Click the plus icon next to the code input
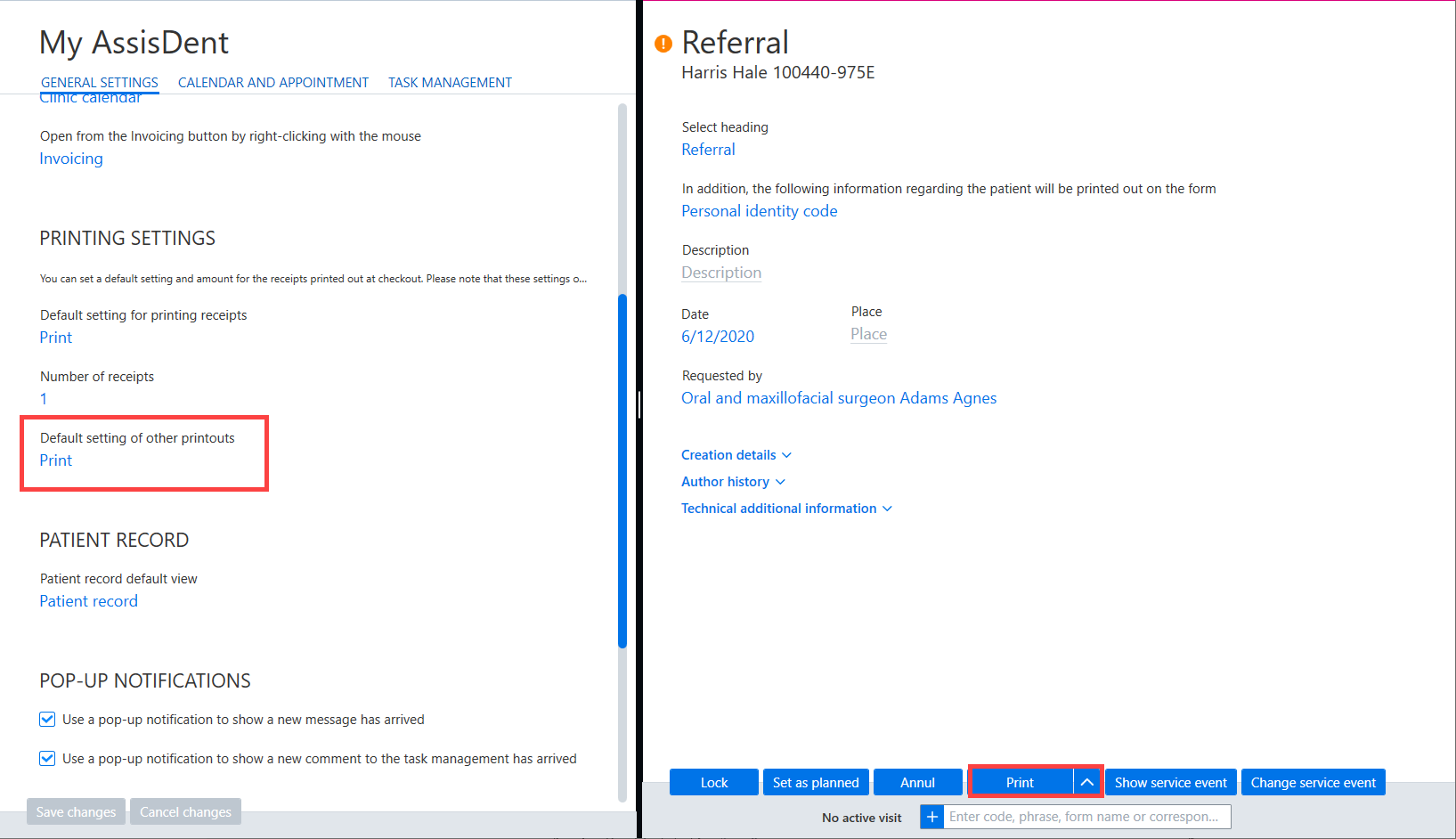Viewport: 1456px width, 839px height. (x=931, y=817)
